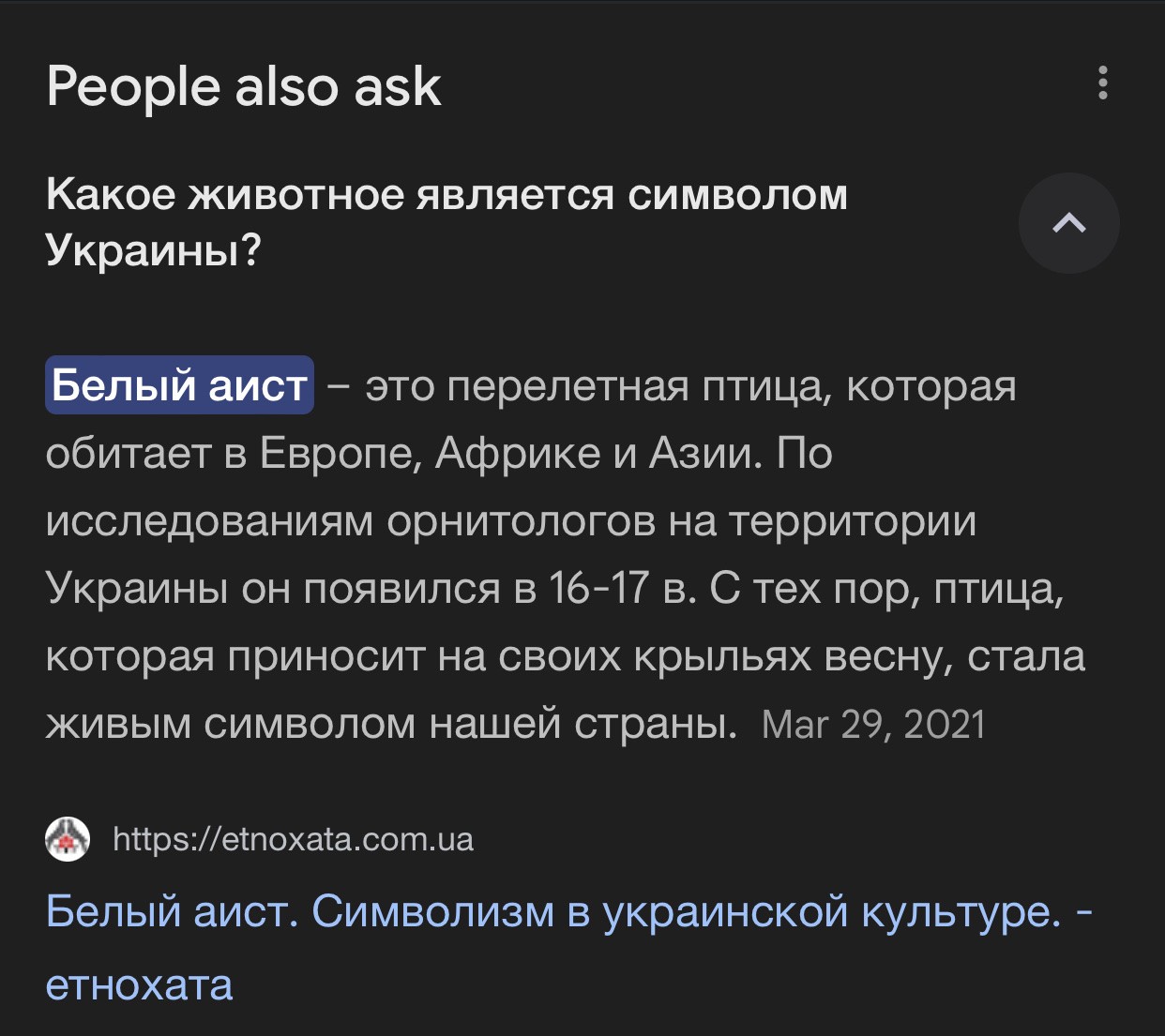Open the three-dot more options menu
Image resolution: width=1165 pixels, height=1036 pixels.
pos(1102,83)
